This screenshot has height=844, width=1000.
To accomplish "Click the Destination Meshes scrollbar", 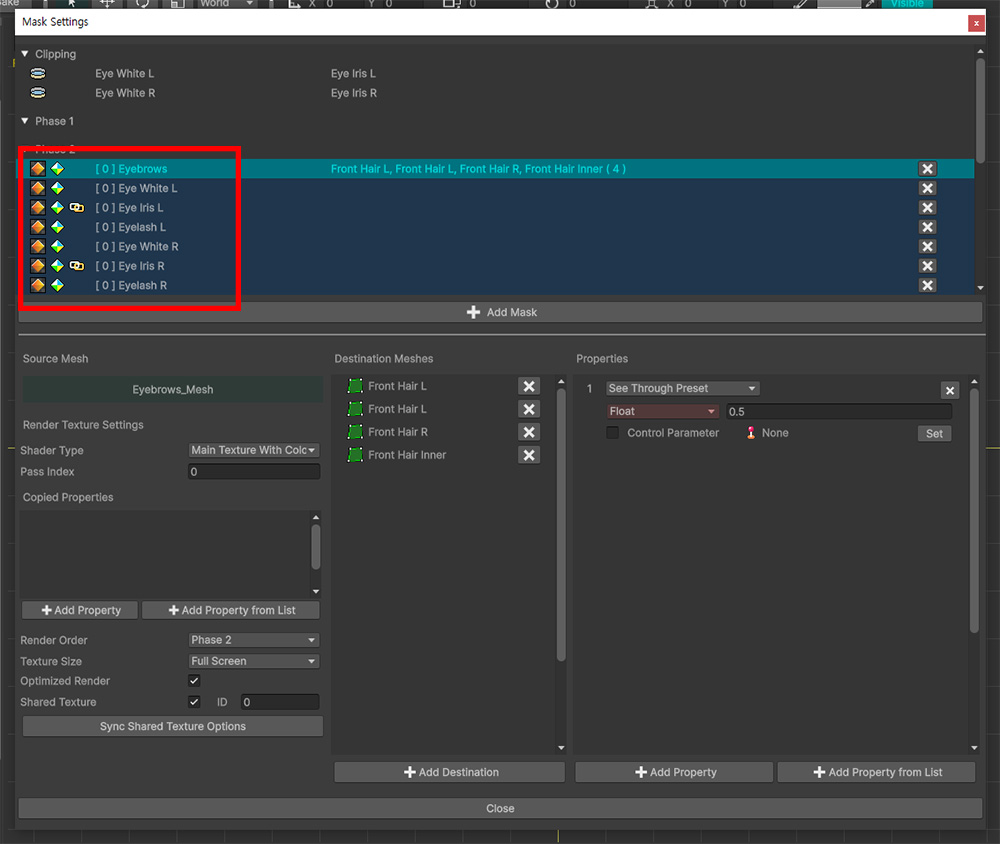I will point(561,524).
